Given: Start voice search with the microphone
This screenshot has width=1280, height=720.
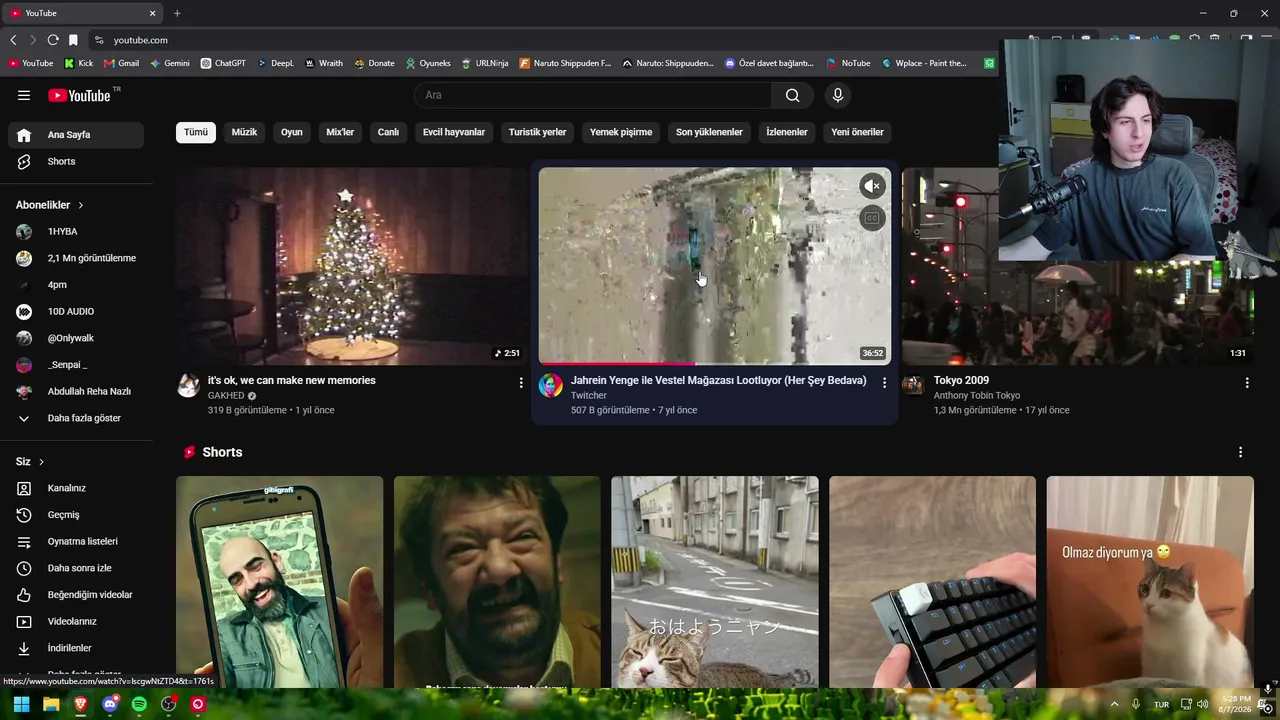Looking at the screenshot, I should [x=838, y=95].
